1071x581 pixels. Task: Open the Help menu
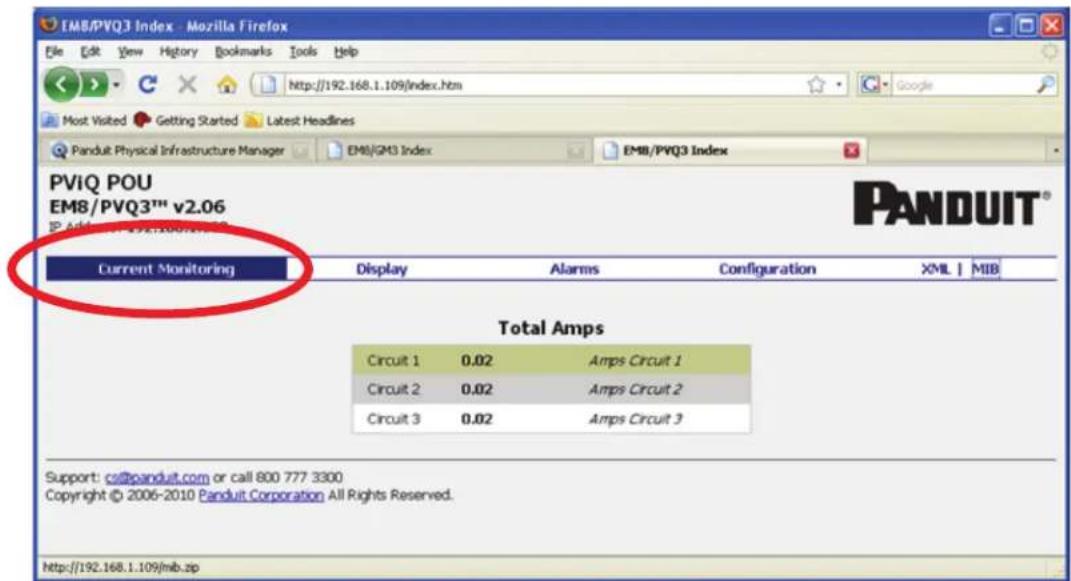pyautogui.click(x=346, y=52)
